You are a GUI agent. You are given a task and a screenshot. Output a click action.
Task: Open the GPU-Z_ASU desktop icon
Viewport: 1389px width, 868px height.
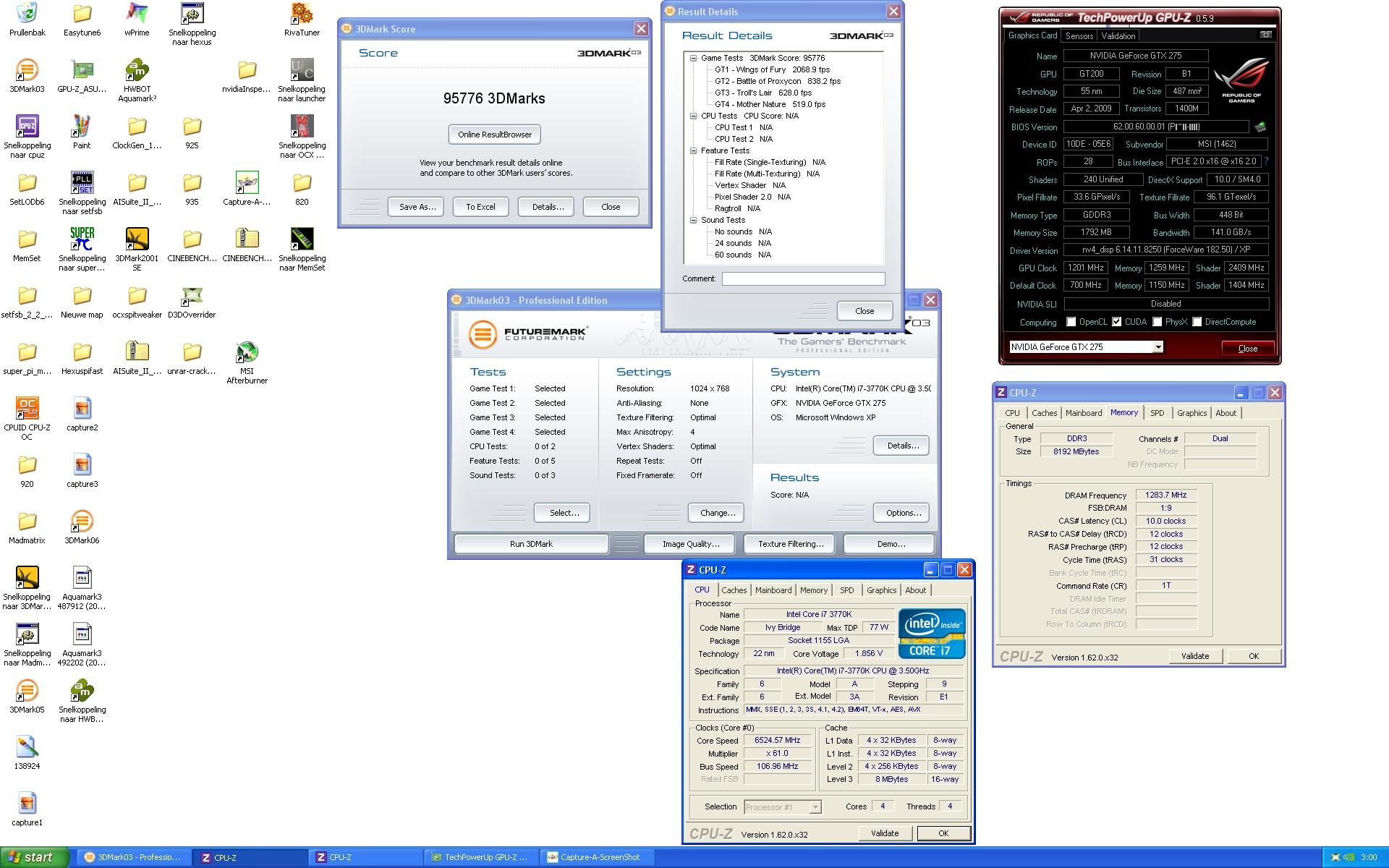coord(82,76)
